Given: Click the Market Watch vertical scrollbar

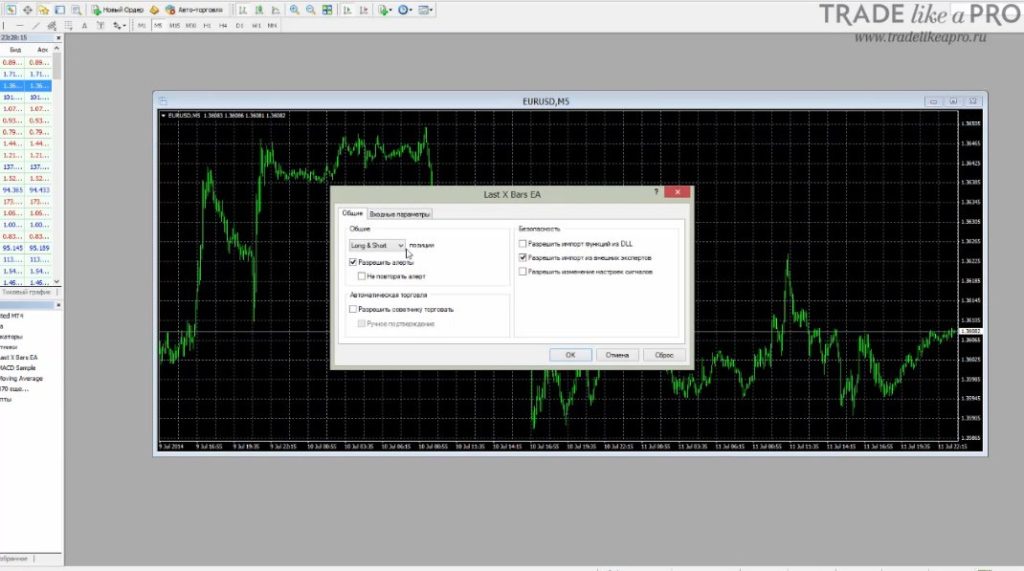Looking at the screenshot, I should [57, 160].
